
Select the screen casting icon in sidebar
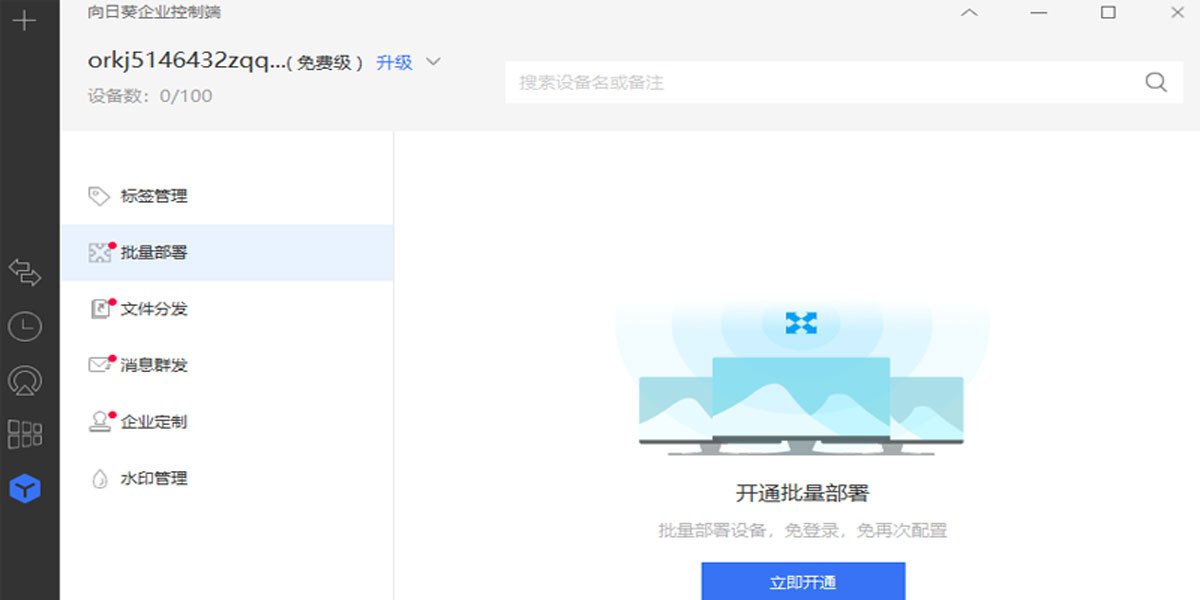coord(24,380)
